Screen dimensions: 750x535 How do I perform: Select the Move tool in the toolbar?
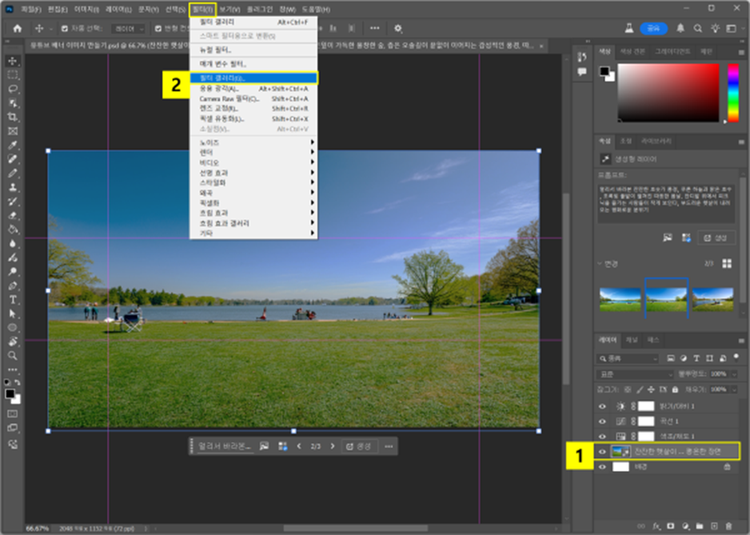12,61
